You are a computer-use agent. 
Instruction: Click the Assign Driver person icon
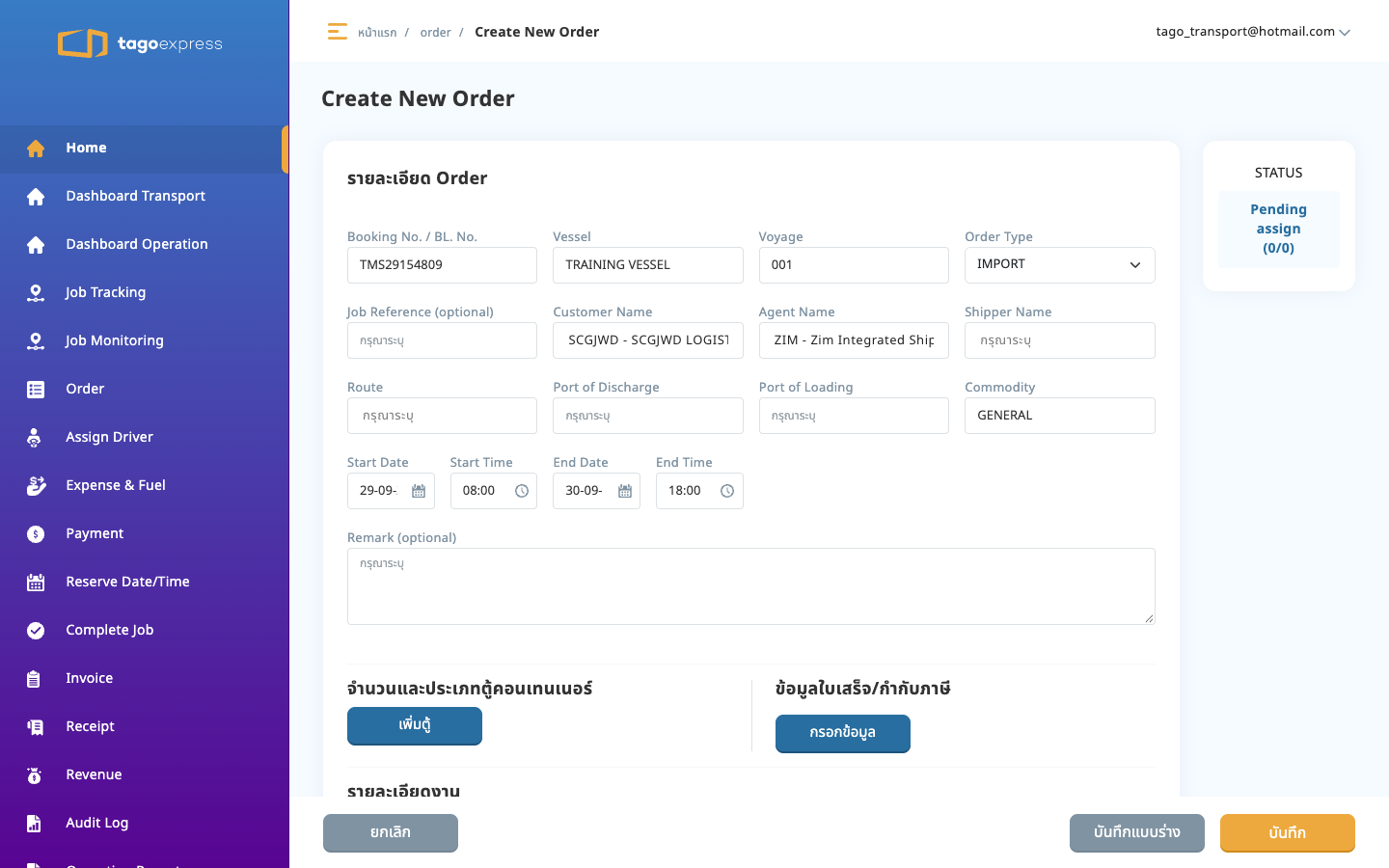point(35,438)
